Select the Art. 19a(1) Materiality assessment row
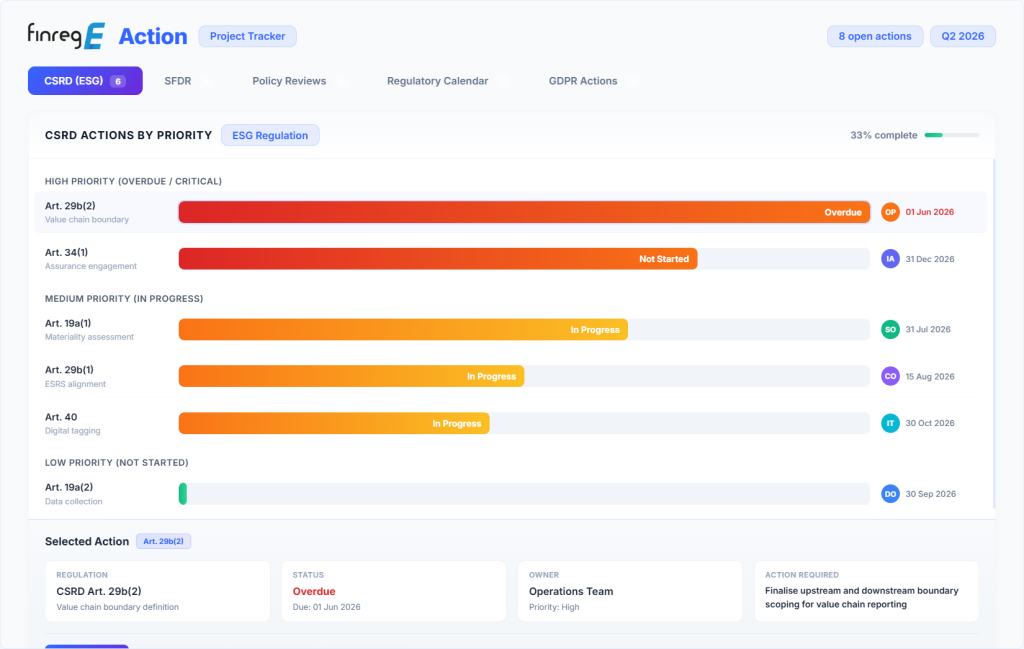The image size is (1024, 649). [511, 330]
